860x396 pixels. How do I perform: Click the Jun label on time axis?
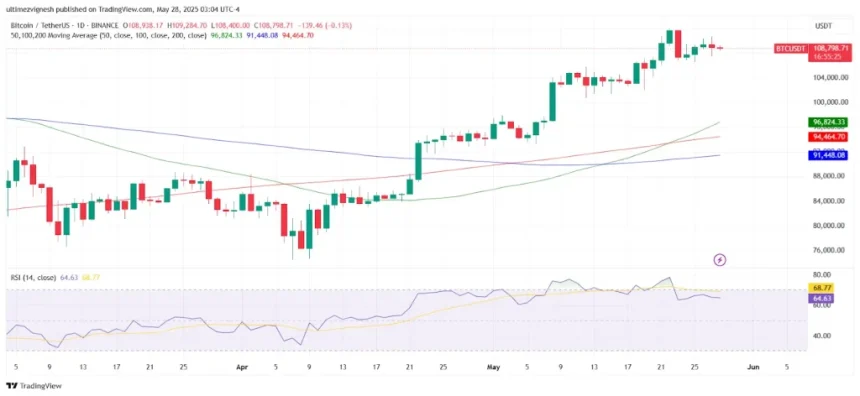point(754,367)
